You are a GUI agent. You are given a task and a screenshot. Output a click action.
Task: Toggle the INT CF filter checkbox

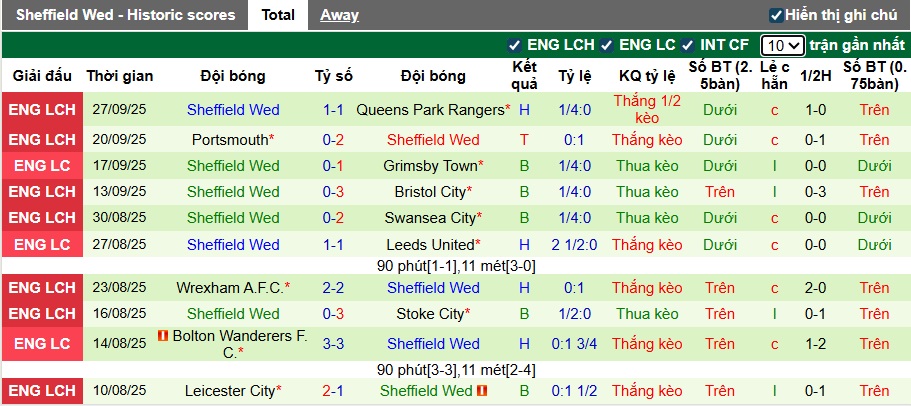coord(687,45)
